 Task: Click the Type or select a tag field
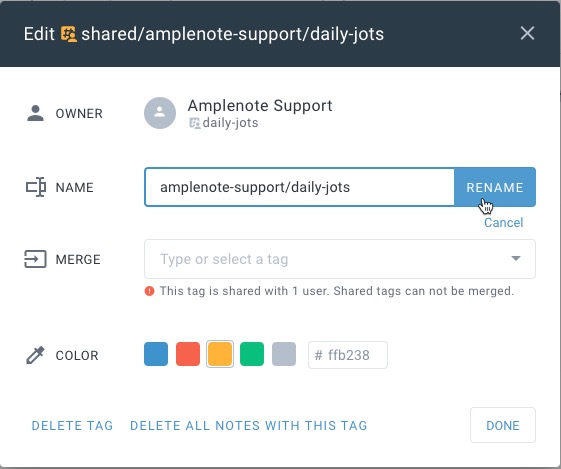click(340, 259)
